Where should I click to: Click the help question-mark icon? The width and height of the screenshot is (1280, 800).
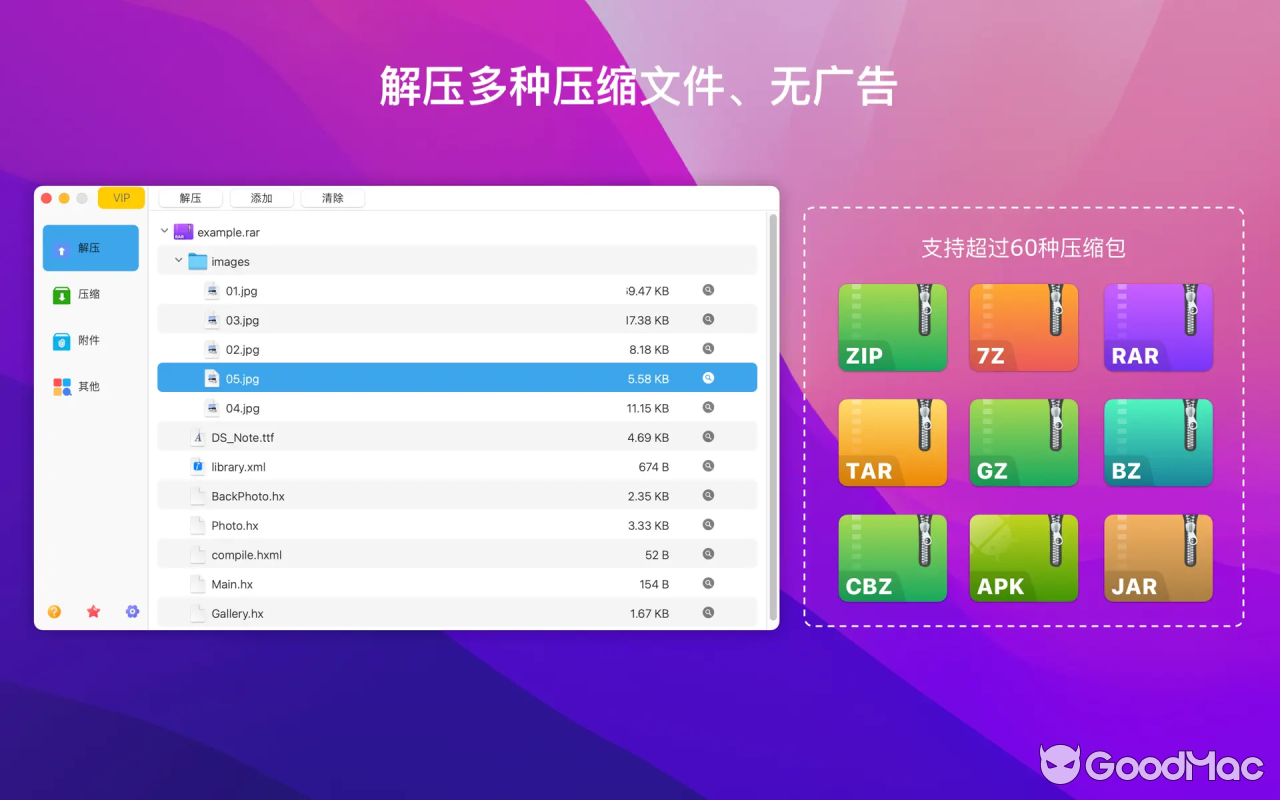54,611
